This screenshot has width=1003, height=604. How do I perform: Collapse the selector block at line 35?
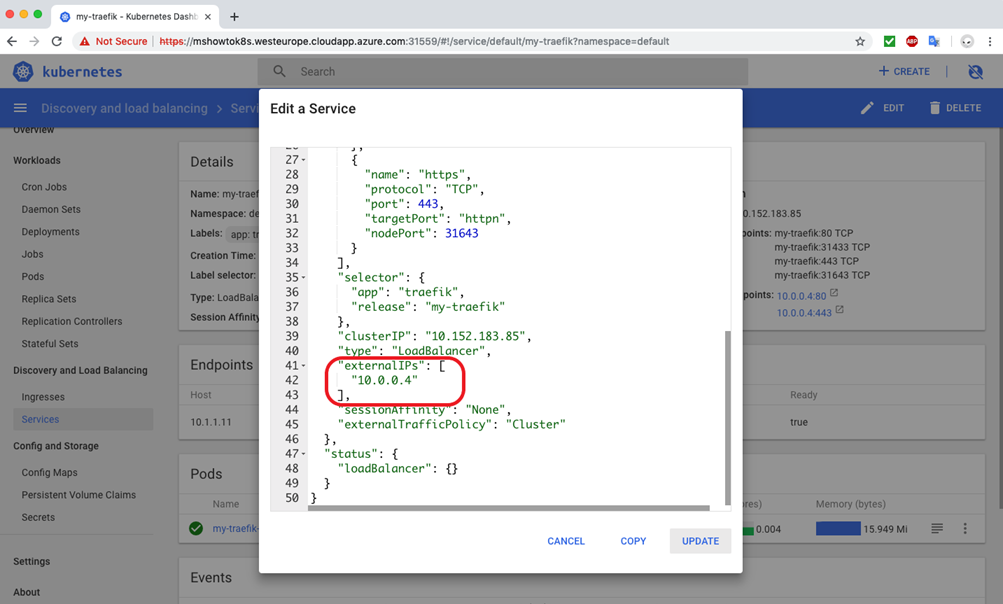303,278
